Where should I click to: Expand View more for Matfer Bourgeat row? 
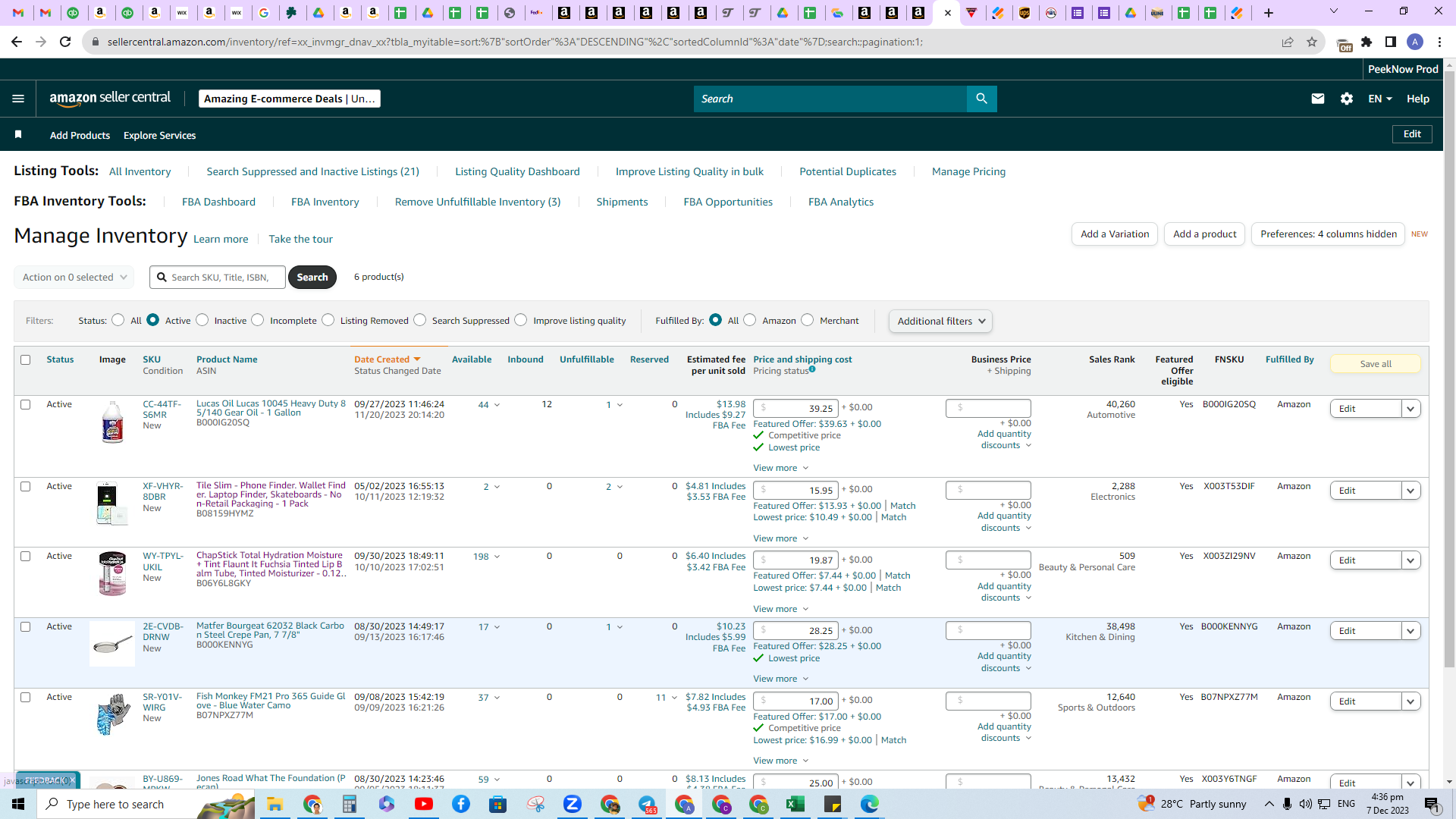[781, 679]
